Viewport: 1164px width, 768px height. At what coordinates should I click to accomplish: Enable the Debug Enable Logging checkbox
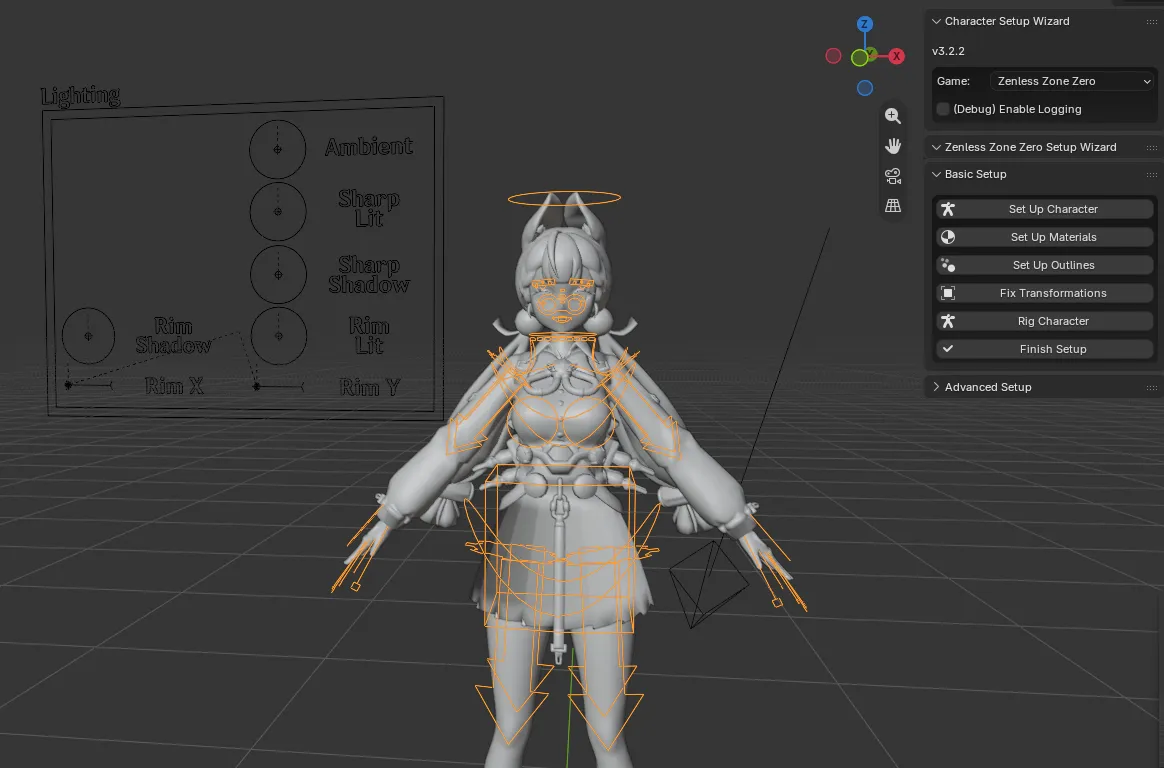pyautogui.click(x=943, y=109)
